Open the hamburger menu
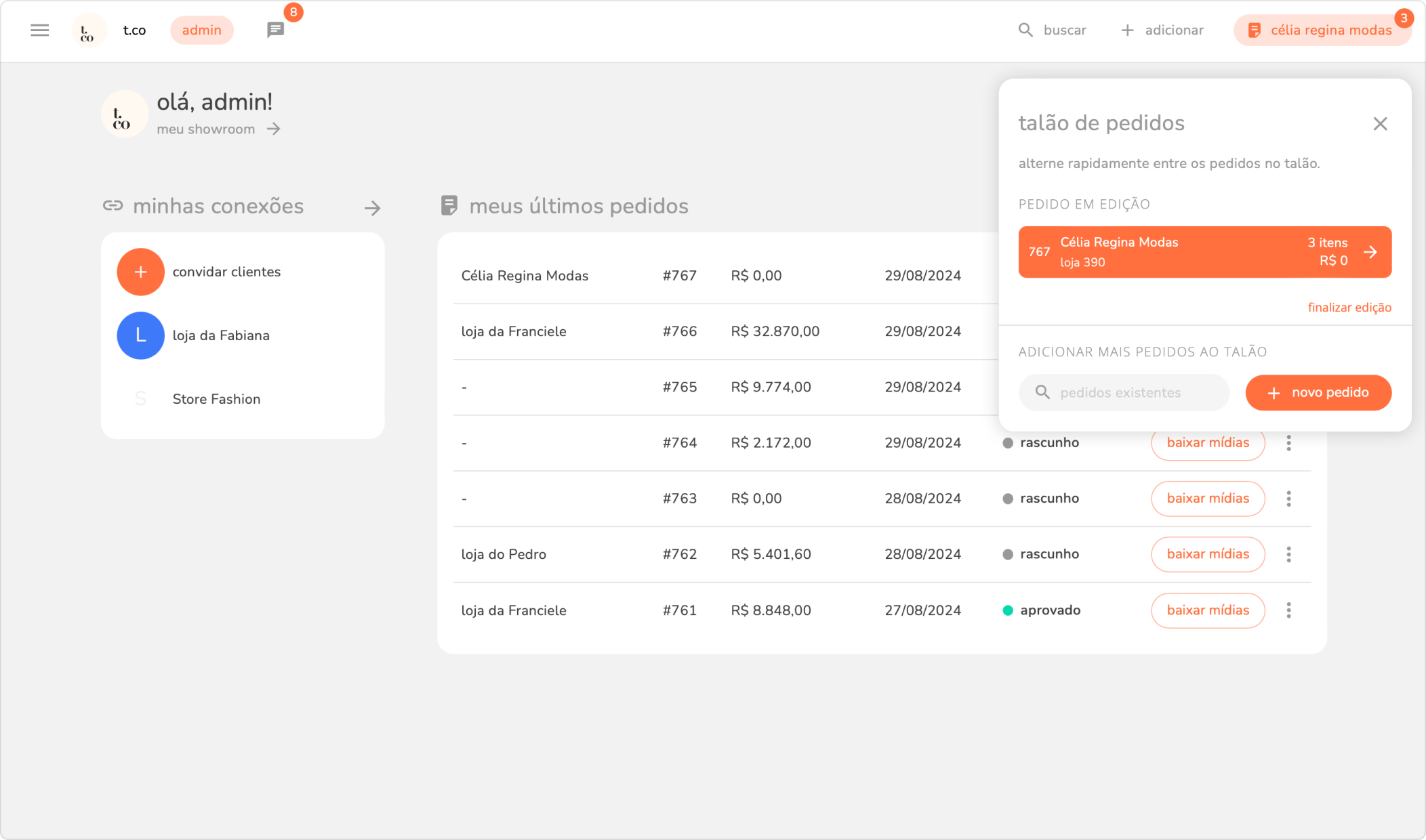The width and height of the screenshot is (1426, 840). tap(40, 30)
